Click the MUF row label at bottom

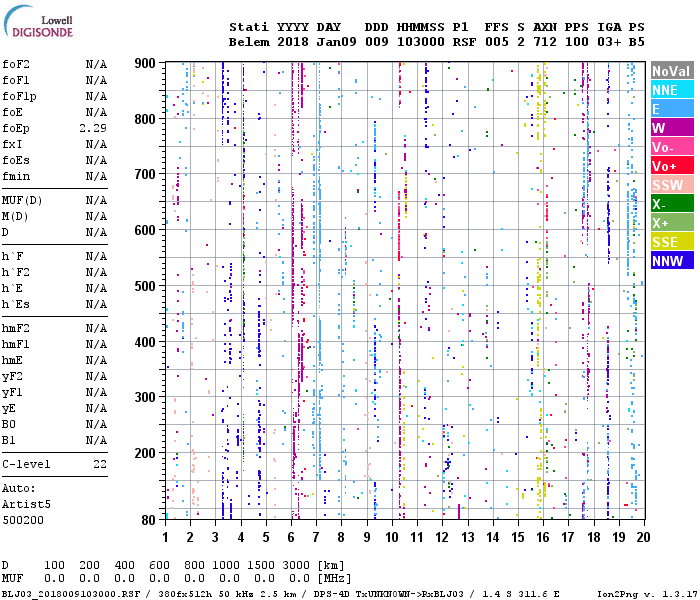coord(12,579)
